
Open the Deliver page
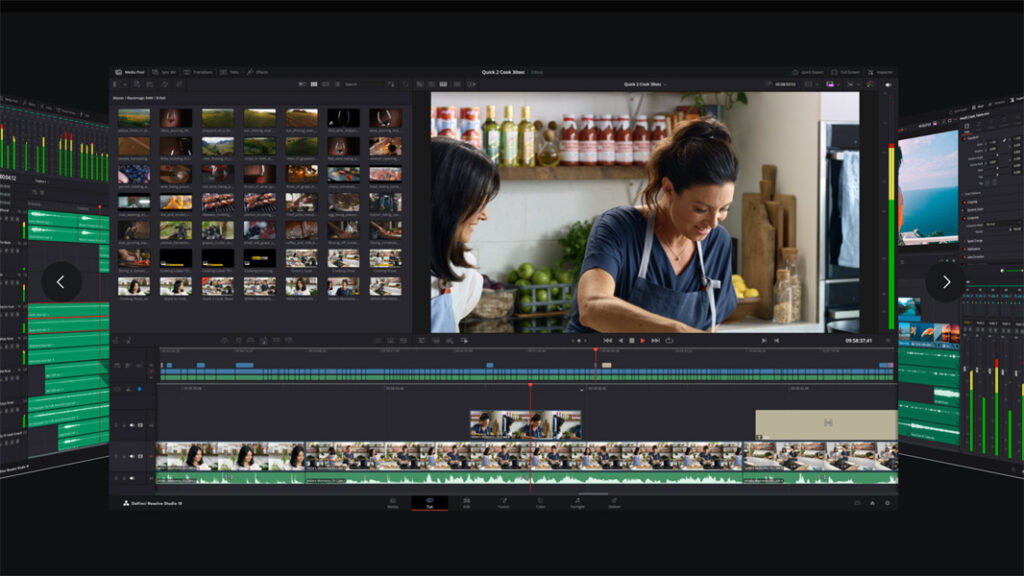pyautogui.click(x=613, y=503)
